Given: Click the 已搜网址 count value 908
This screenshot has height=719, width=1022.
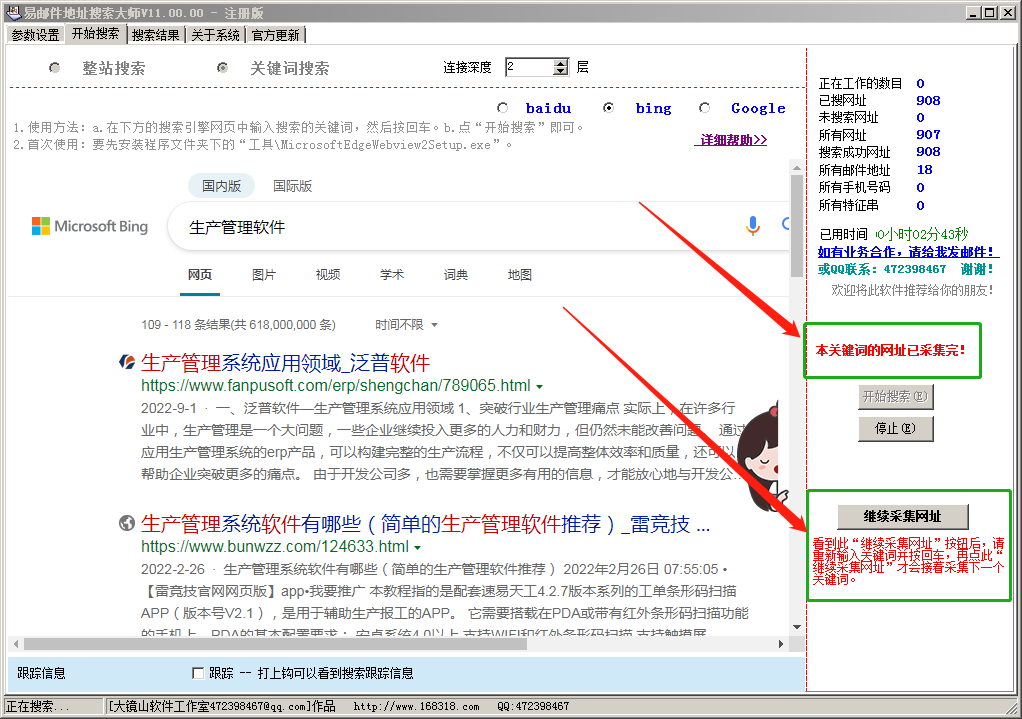Looking at the screenshot, I should 928,100.
